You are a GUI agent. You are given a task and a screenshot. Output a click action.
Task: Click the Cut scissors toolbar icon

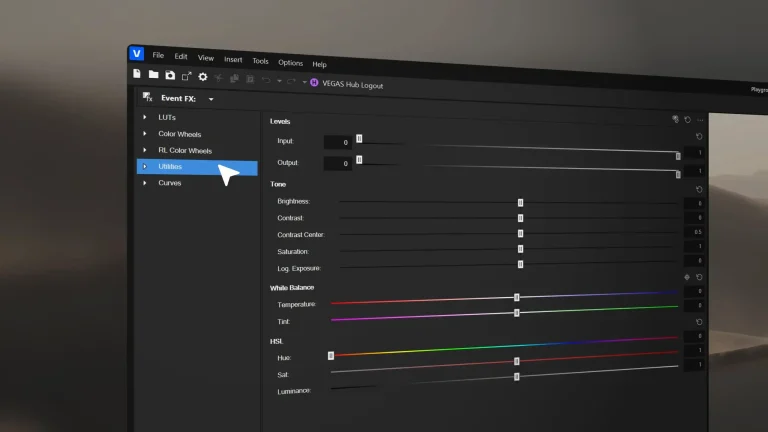[x=218, y=78]
